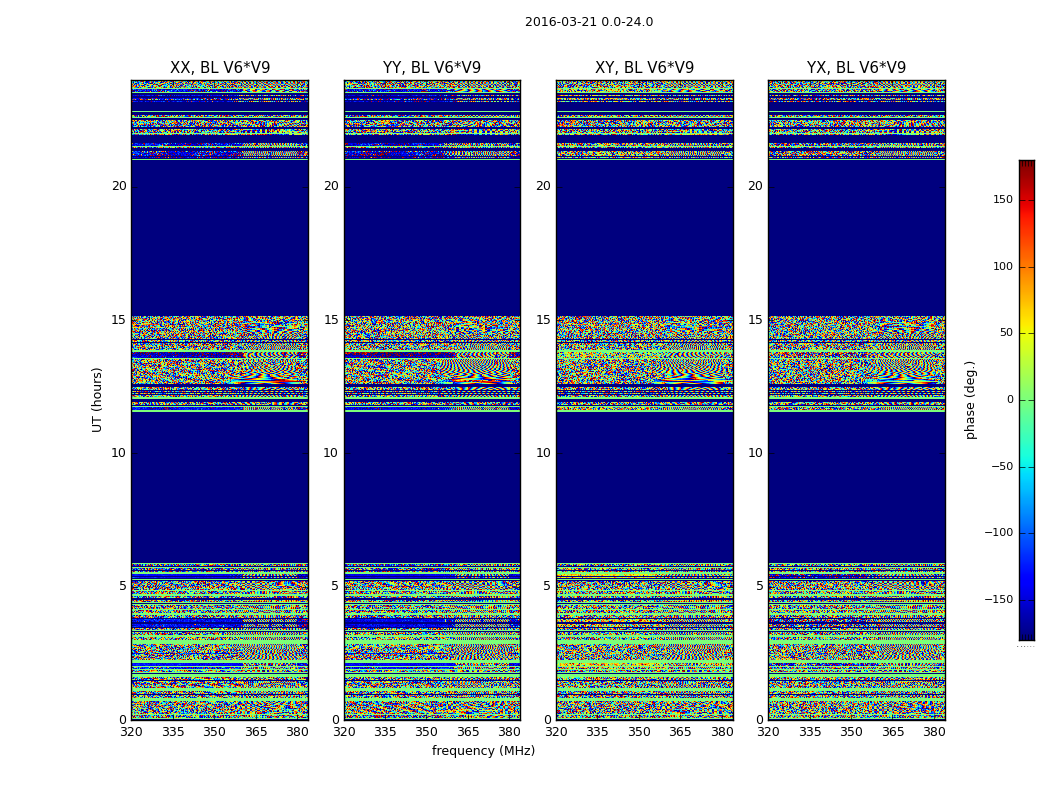The image size is (1050, 800).
Task: Click the 'phase (deg.)' colorbar label
Action: pyautogui.click(x=971, y=400)
